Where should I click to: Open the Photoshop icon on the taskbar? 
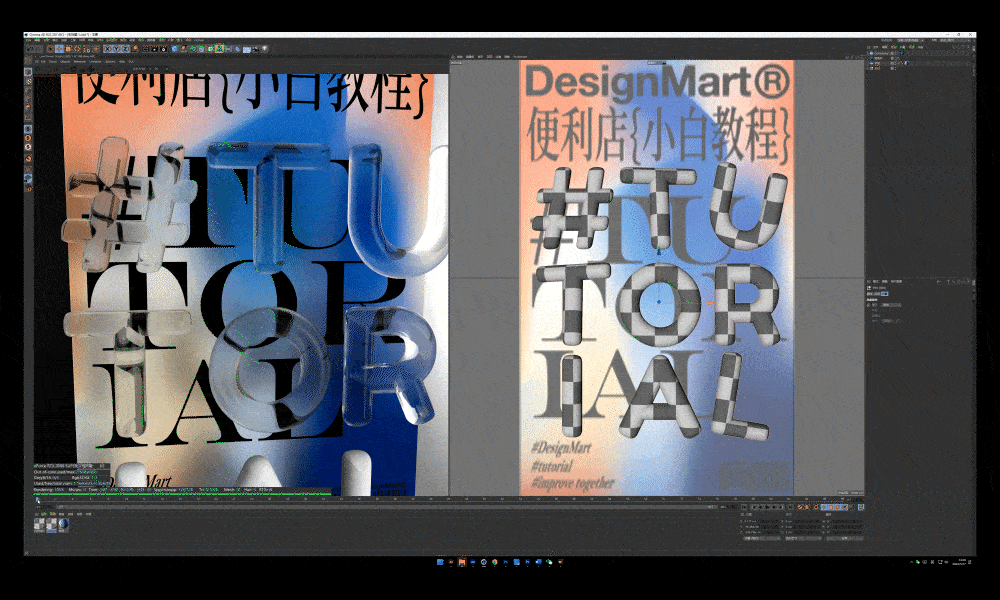[x=527, y=562]
